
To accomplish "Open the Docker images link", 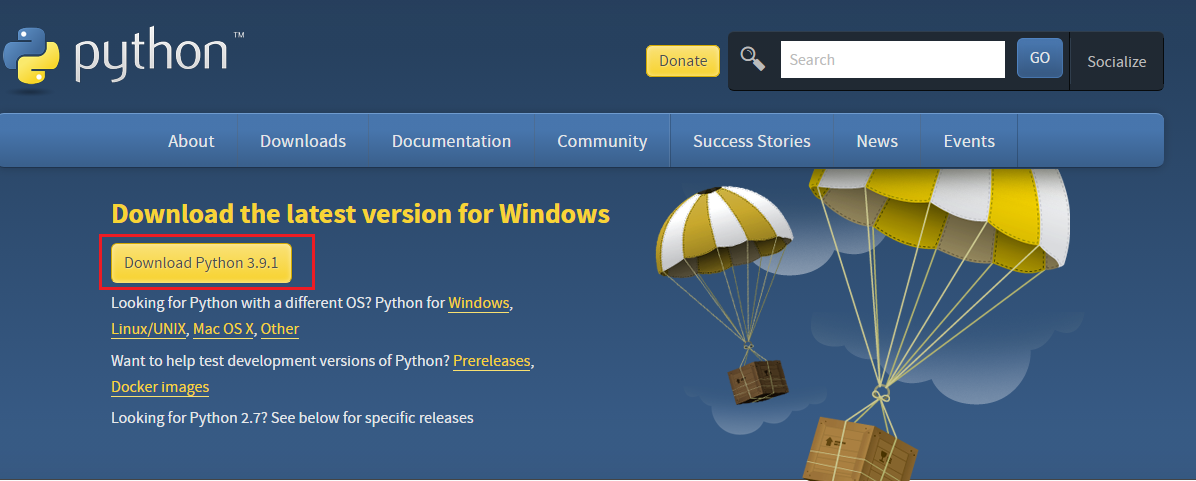I will click(160, 387).
